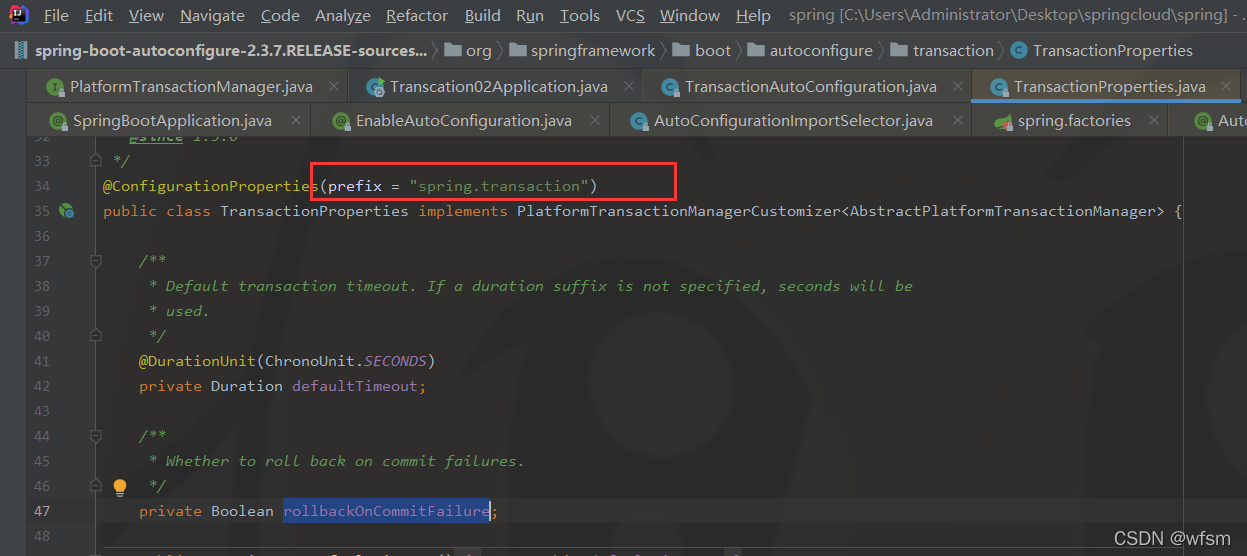Click the SpringBootApplication.java annotation file icon
Image resolution: width=1247 pixels, height=556 pixels.
[x=58, y=121]
